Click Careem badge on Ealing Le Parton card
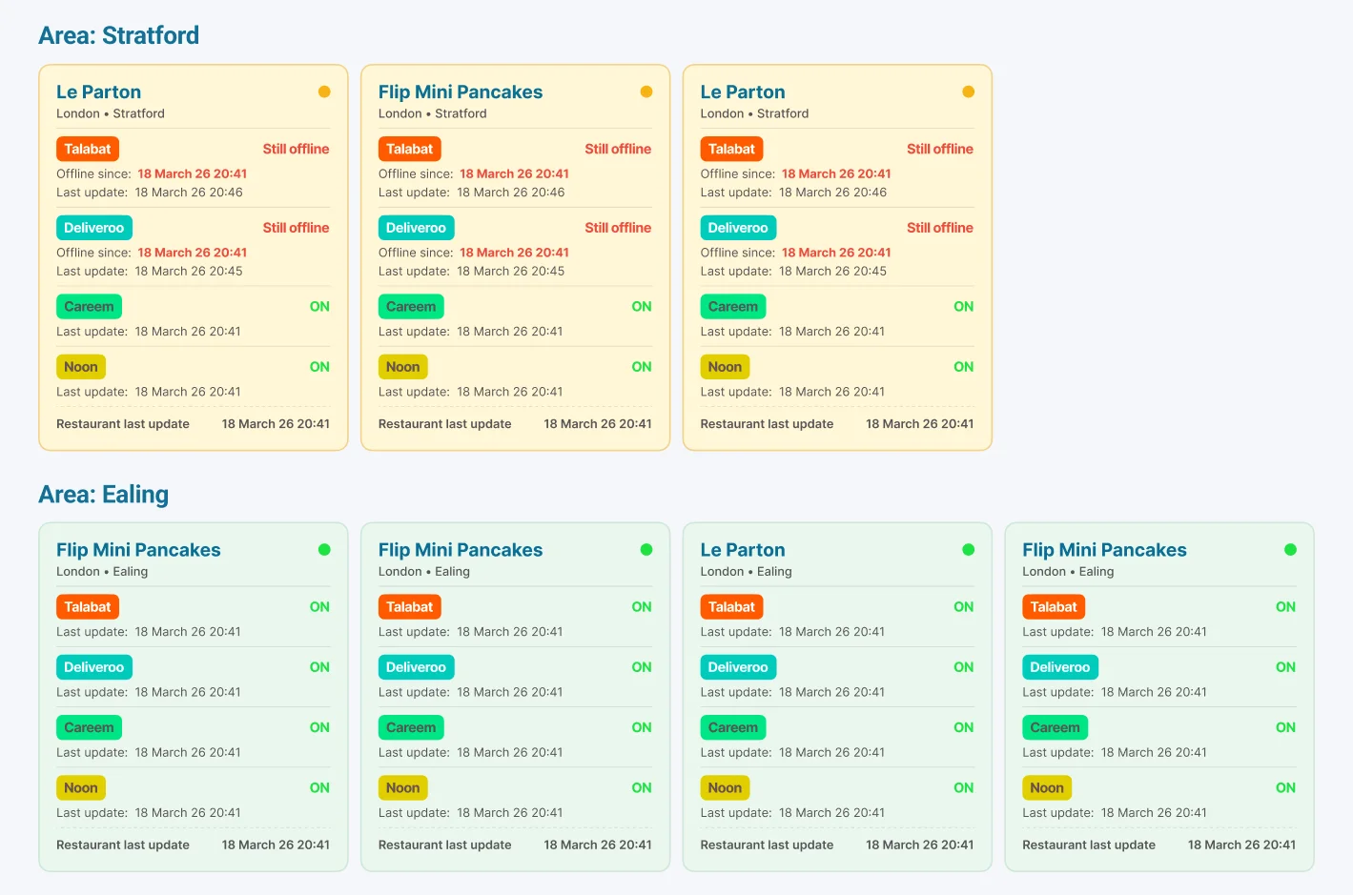The height and width of the screenshot is (896, 1353). [x=732, y=727]
